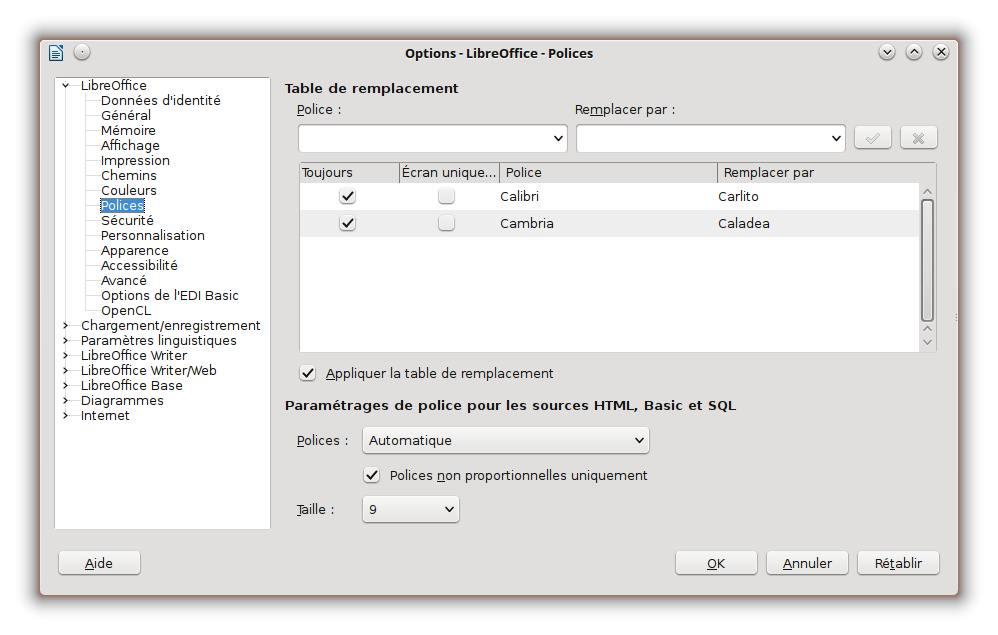Viewport: 998px width, 635px height.
Task: Toggle Polices non proportionnelles uniquement checkbox
Action: coord(372,475)
